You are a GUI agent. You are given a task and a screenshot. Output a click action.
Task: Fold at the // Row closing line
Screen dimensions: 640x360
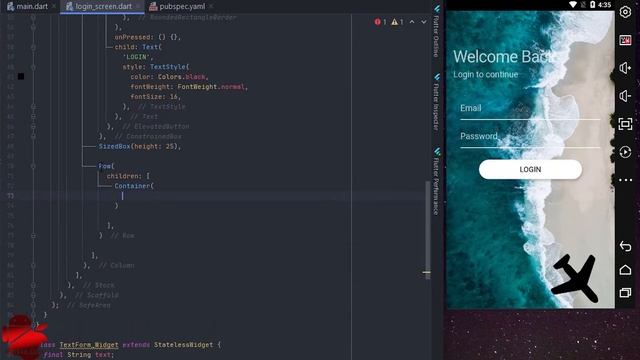coord(33,236)
